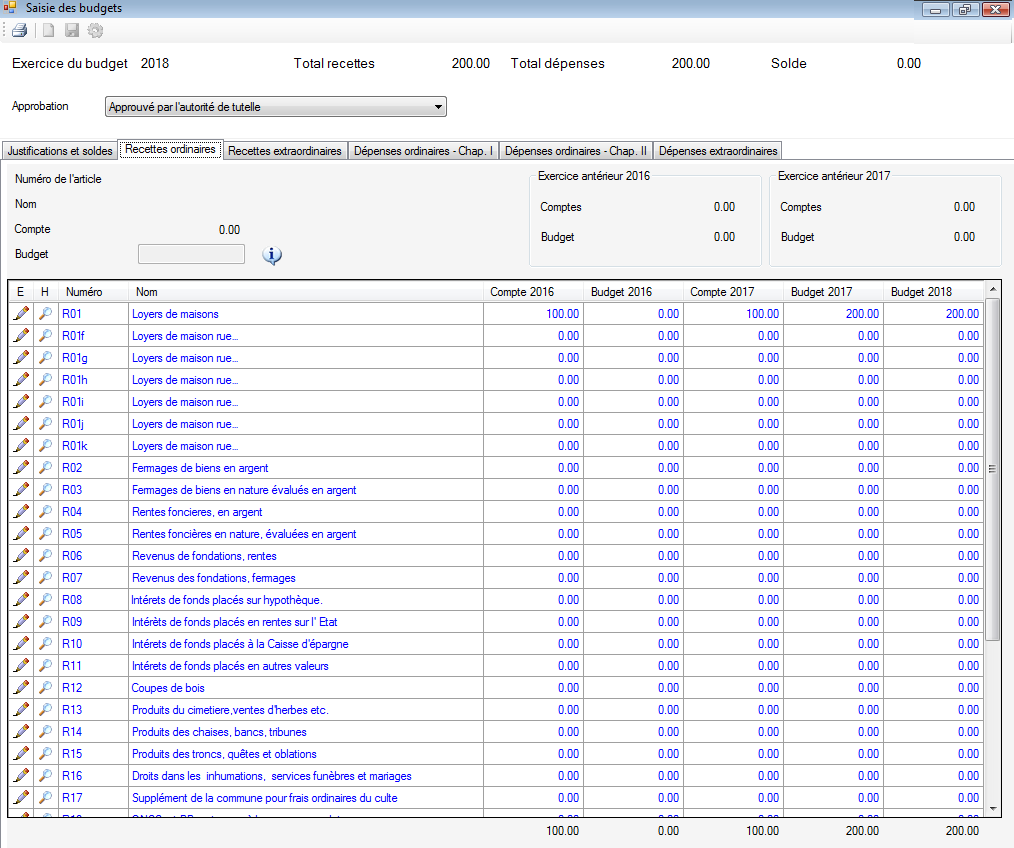This screenshot has width=1014, height=848.
Task: Click the "R17" article number cell
Action: click(x=93, y=798)
